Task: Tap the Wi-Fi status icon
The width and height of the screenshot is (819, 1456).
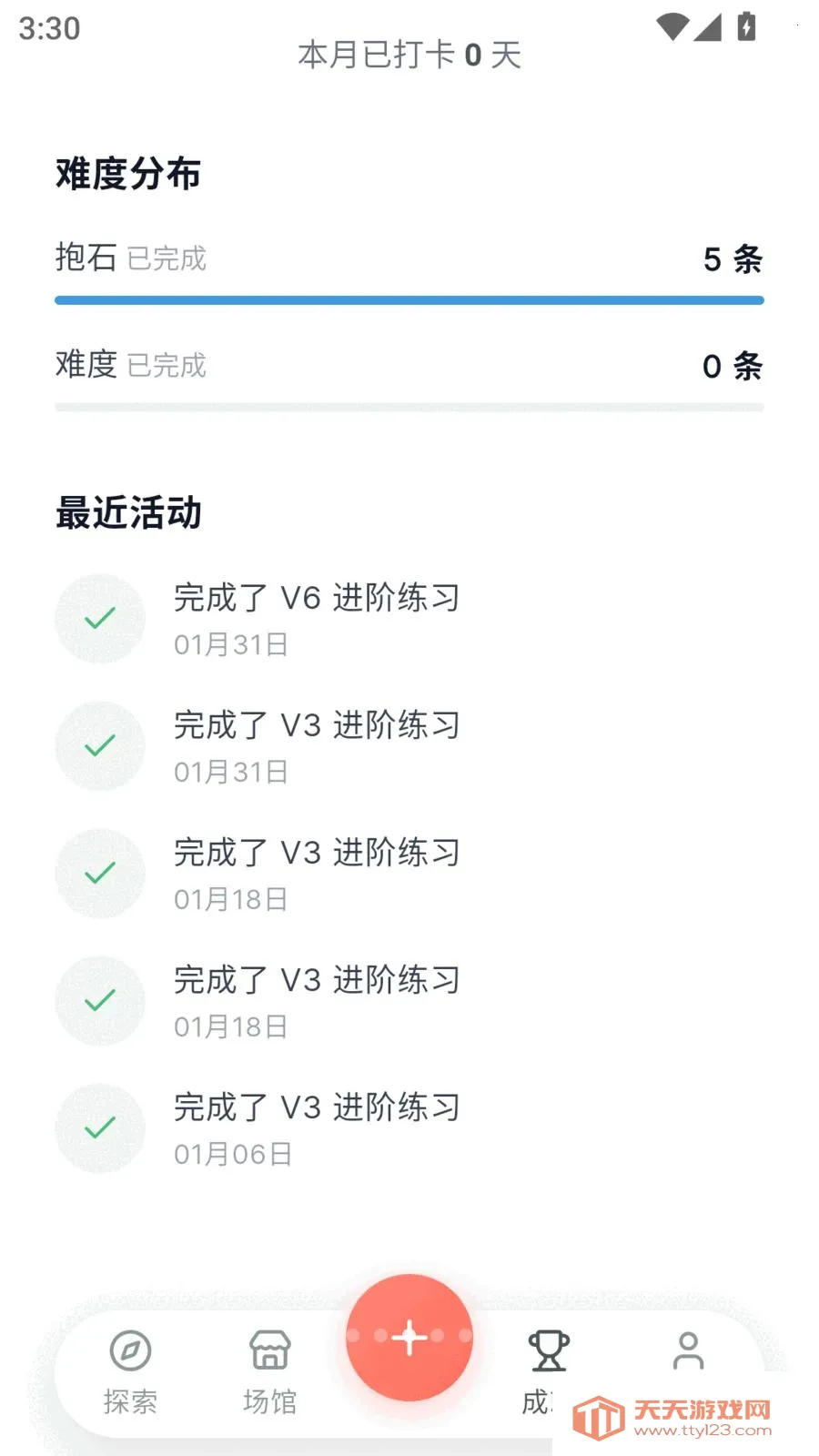Action: [x=672, y=27]
